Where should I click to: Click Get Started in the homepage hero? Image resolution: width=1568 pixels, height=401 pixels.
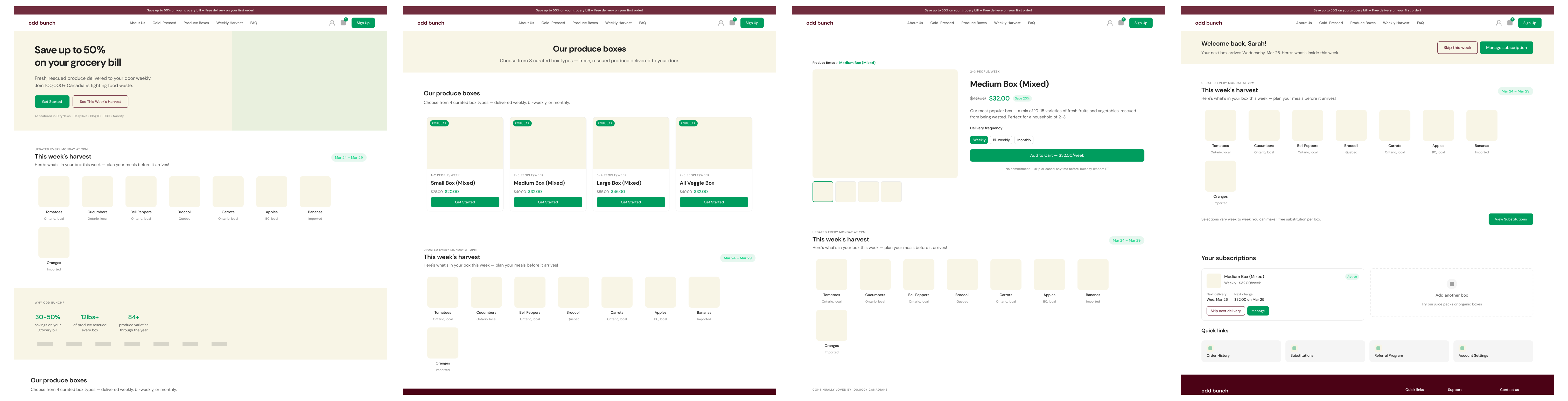(52, 102)
